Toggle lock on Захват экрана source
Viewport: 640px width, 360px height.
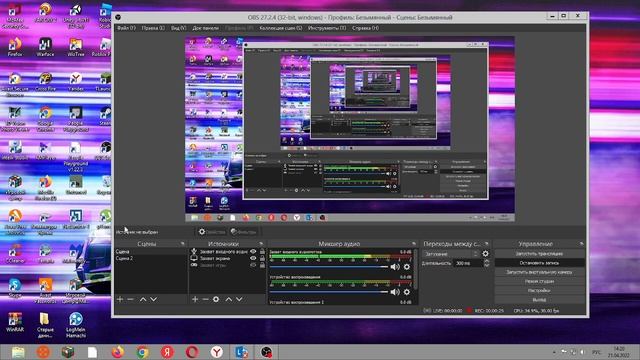262,258
